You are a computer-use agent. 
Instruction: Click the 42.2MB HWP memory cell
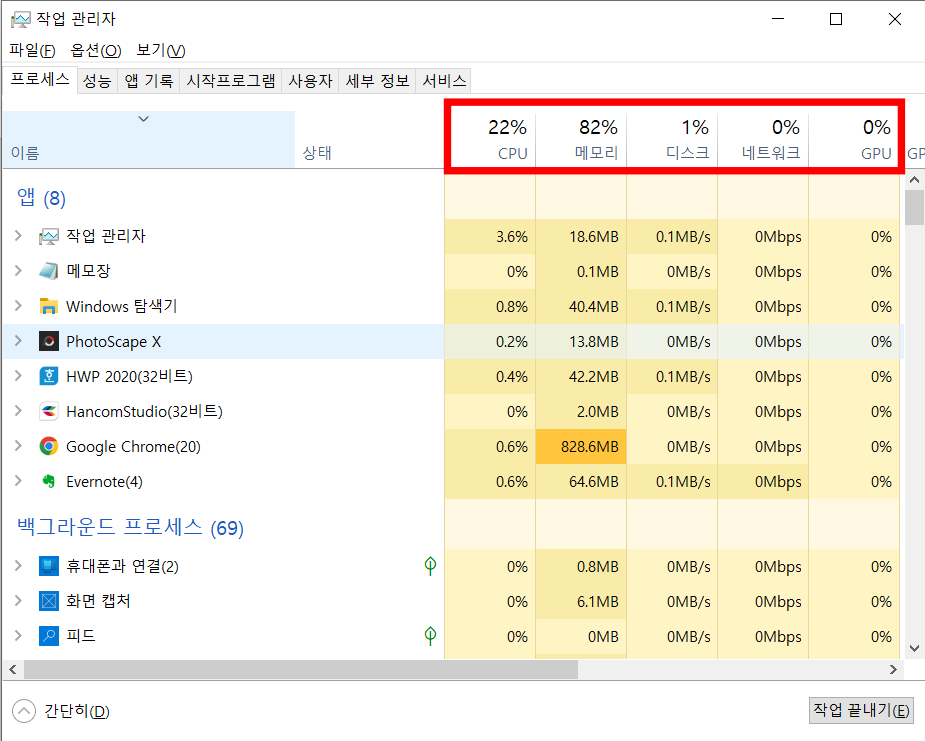pyautogui.click(x=581, y=376)
